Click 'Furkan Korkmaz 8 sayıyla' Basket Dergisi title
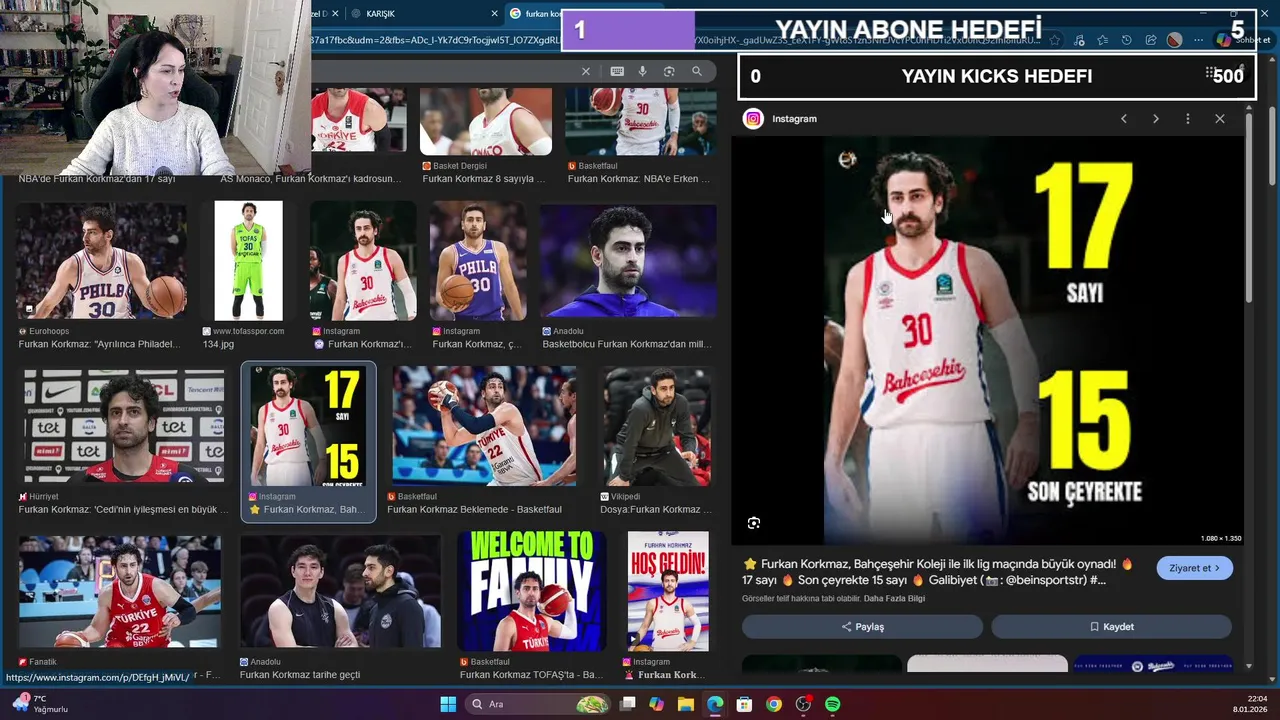The height and width of the screenshot is (720, 1280). click(x=484, y=180)
